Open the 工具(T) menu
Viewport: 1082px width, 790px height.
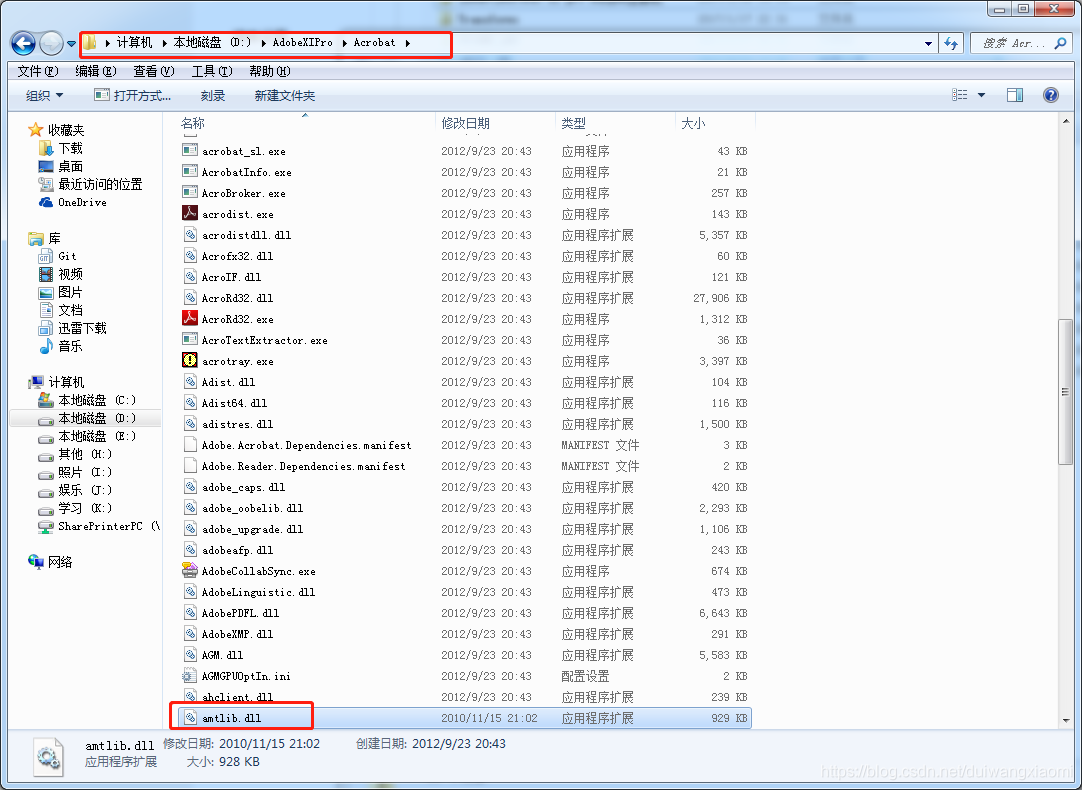point(212,71)
